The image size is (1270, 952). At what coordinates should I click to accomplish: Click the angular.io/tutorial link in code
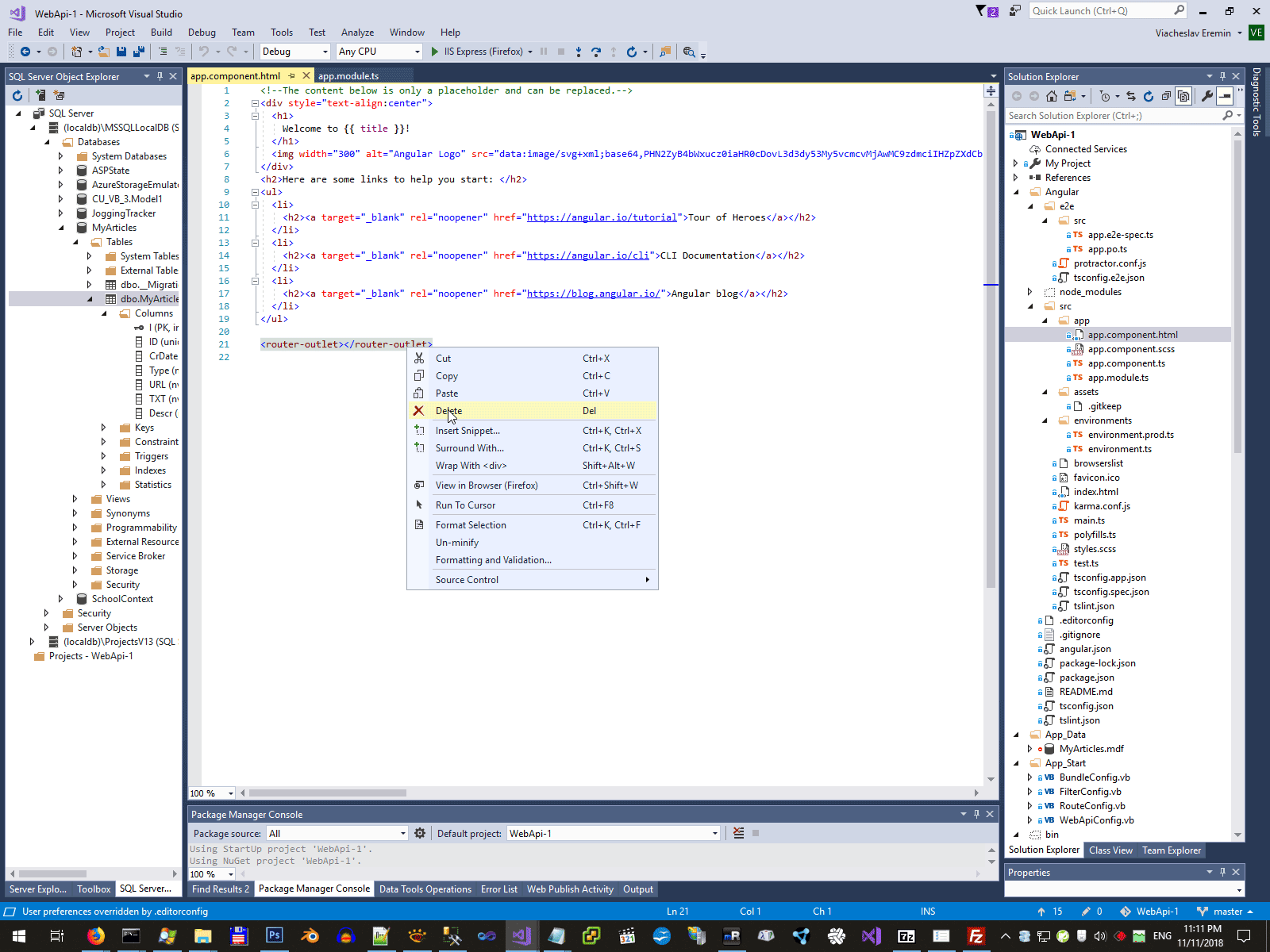pyautogui.click(x=602, y=217)
